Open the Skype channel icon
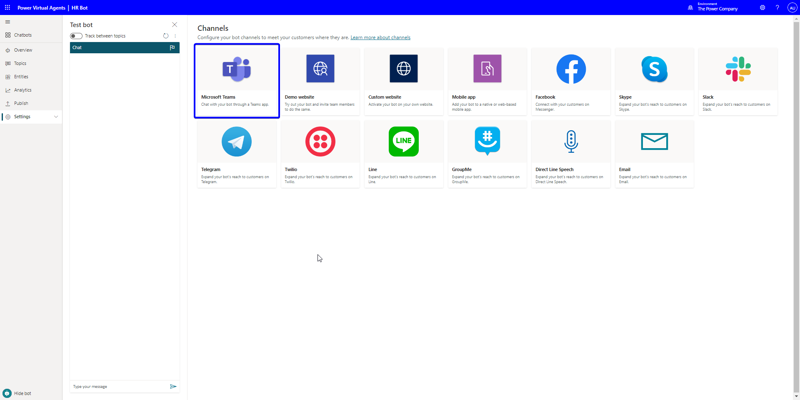This screenshot has width=800, height=400. [x=654, y=69]
